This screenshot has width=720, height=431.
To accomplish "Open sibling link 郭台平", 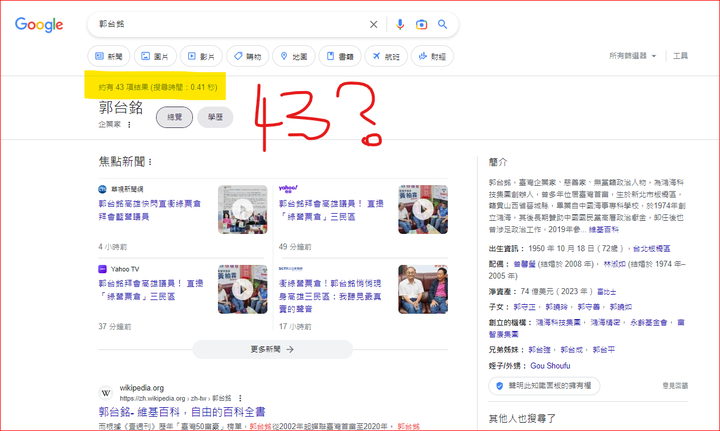I will (603, 350).
